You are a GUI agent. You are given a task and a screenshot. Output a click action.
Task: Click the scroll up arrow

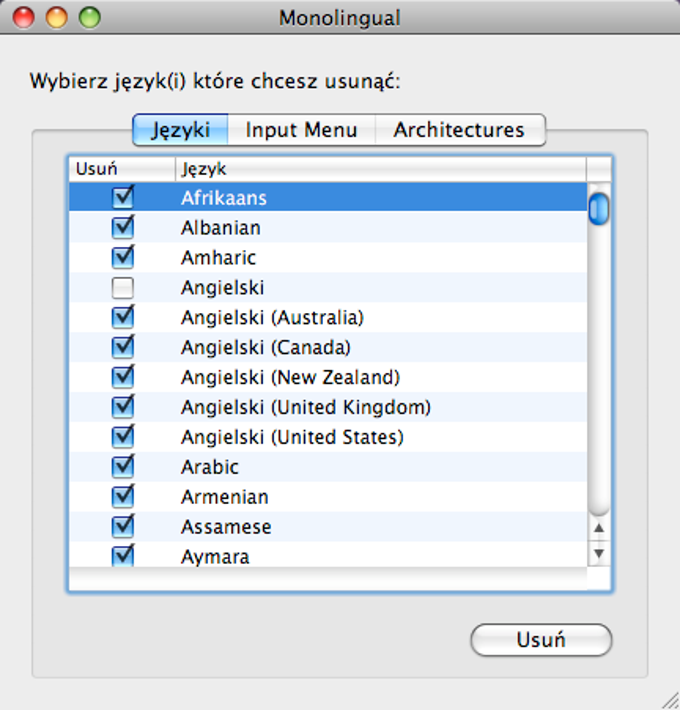(599, 528)
